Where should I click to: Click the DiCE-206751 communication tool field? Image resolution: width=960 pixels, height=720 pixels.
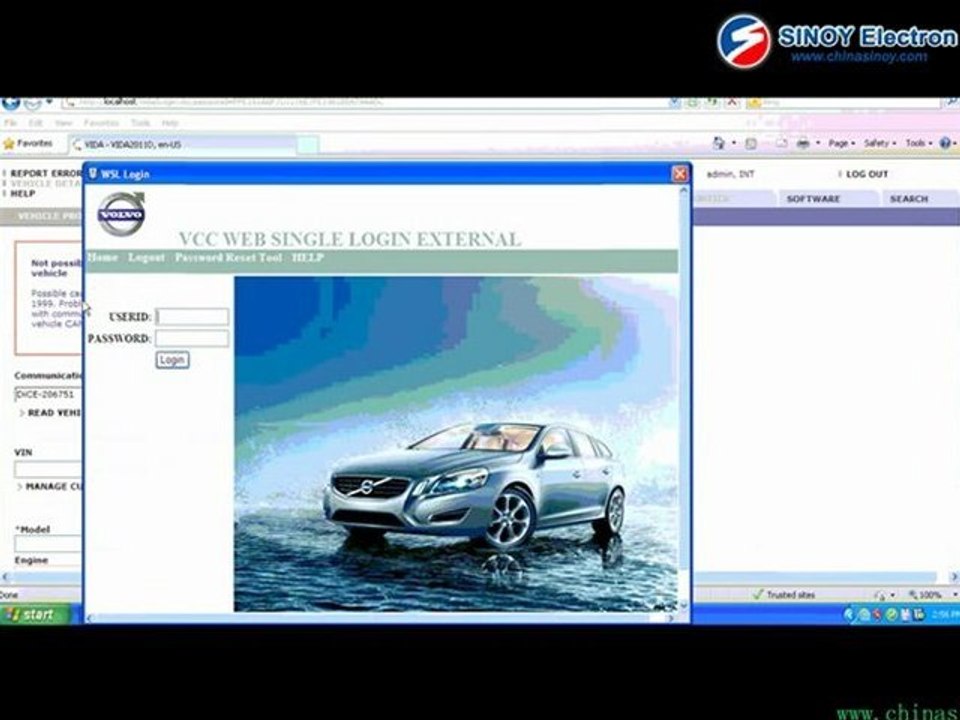(48, 394)
